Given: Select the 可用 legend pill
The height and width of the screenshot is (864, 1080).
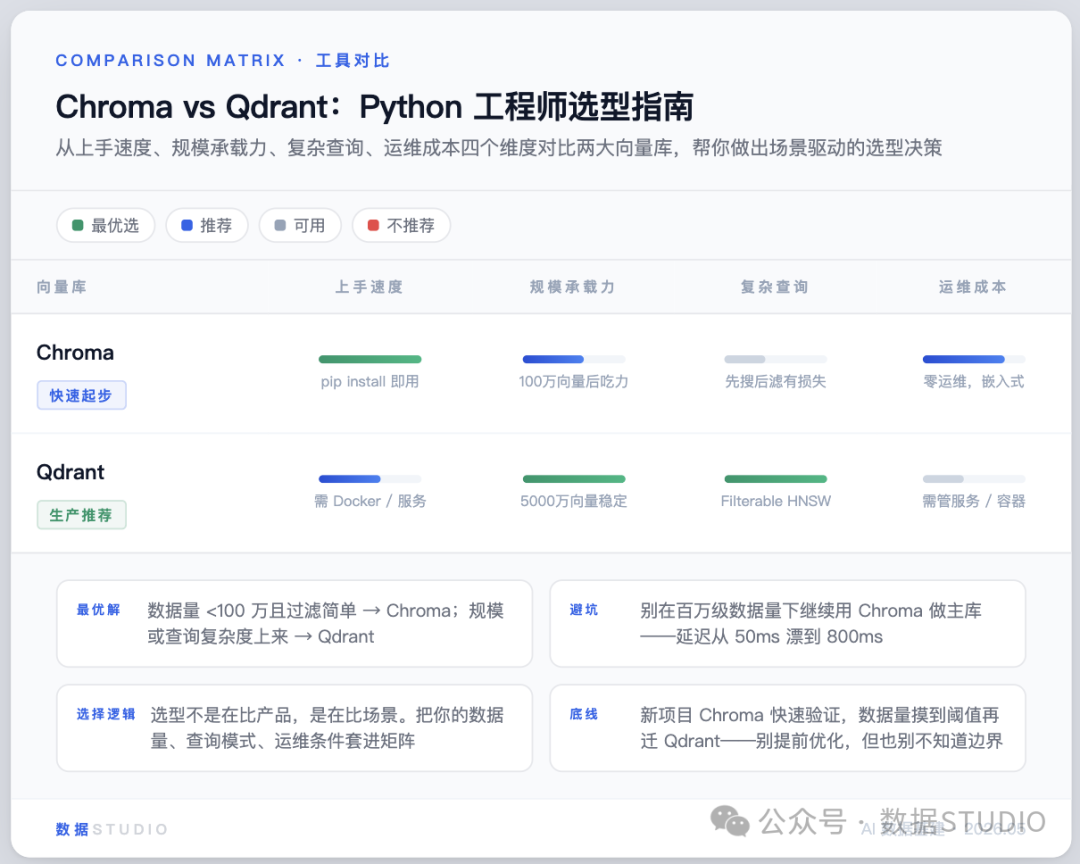Looking at the screenshot, I should point(300,225).
